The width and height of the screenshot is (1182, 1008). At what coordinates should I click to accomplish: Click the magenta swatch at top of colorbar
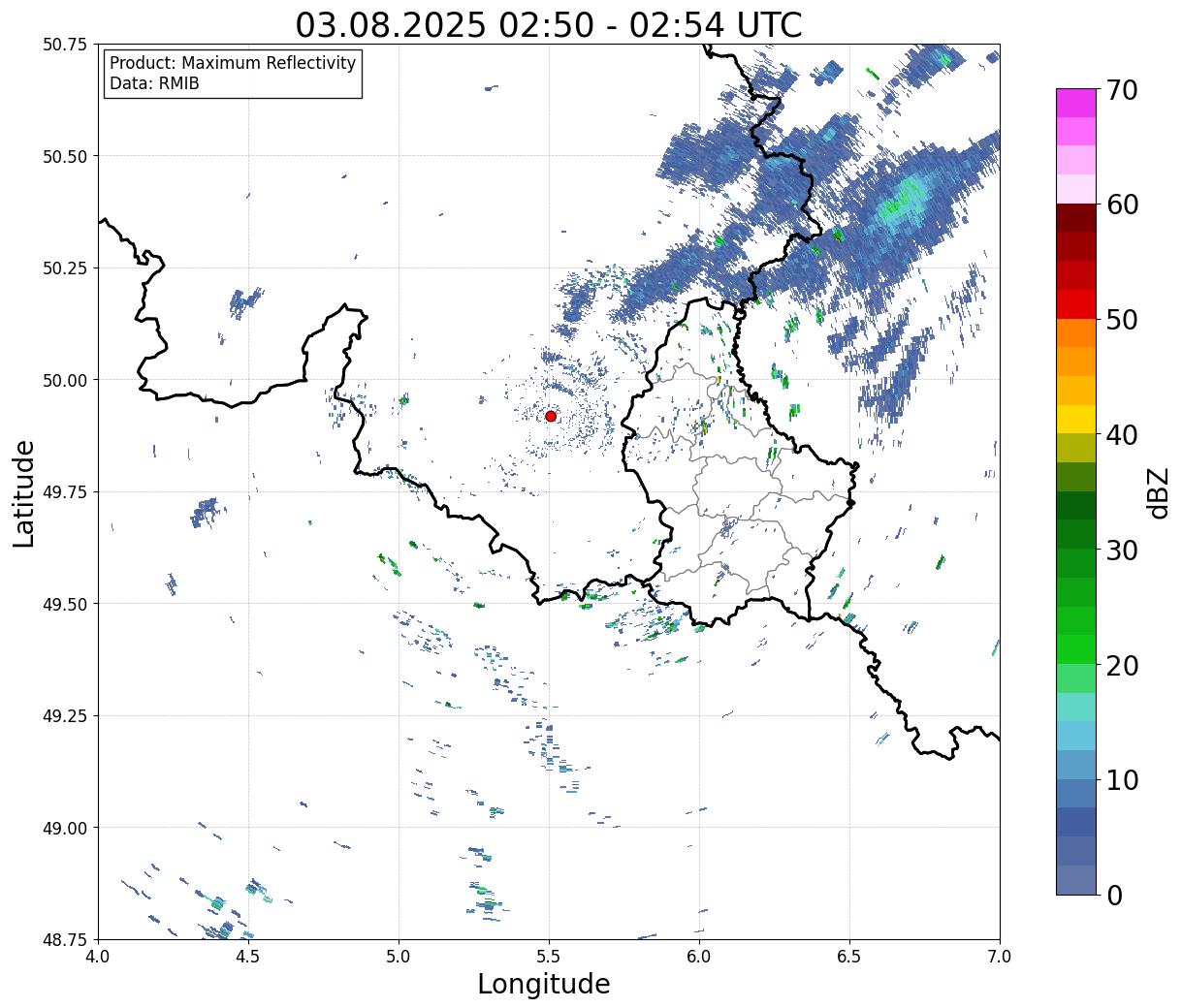pyautogui.click(x=1076, y=103)
